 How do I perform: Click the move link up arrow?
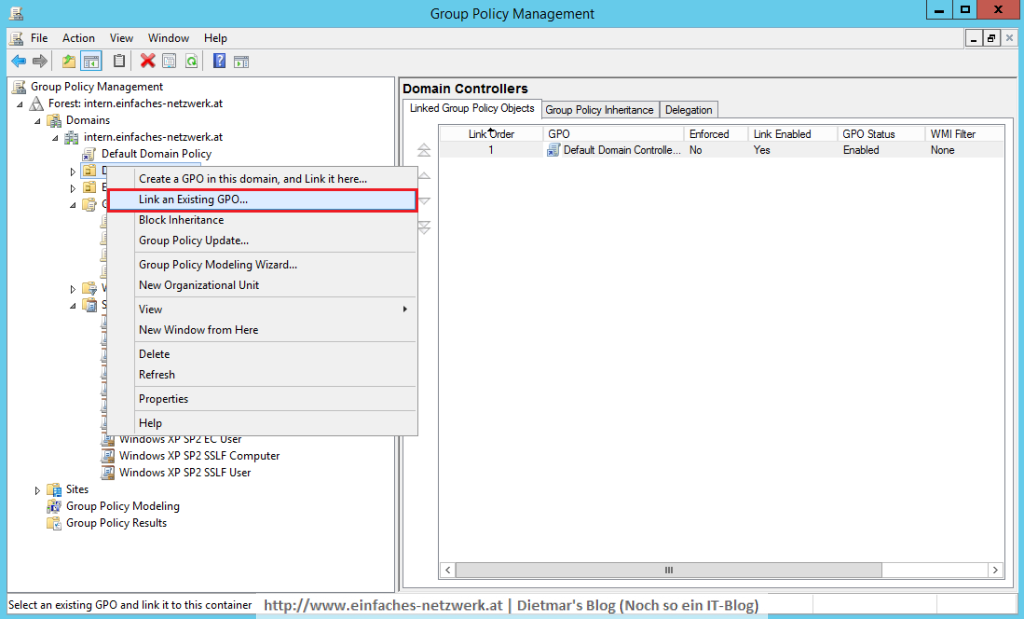point(424,176)
